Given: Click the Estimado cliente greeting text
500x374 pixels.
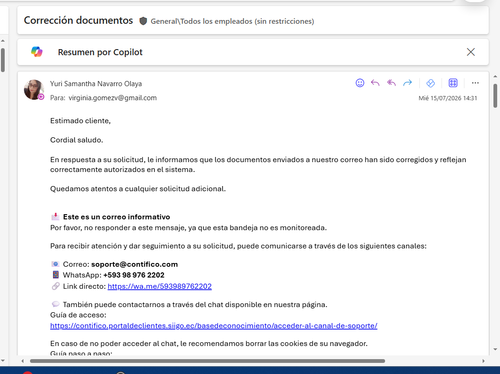Looking at the screenshot, I should click(x=80, y=121).
